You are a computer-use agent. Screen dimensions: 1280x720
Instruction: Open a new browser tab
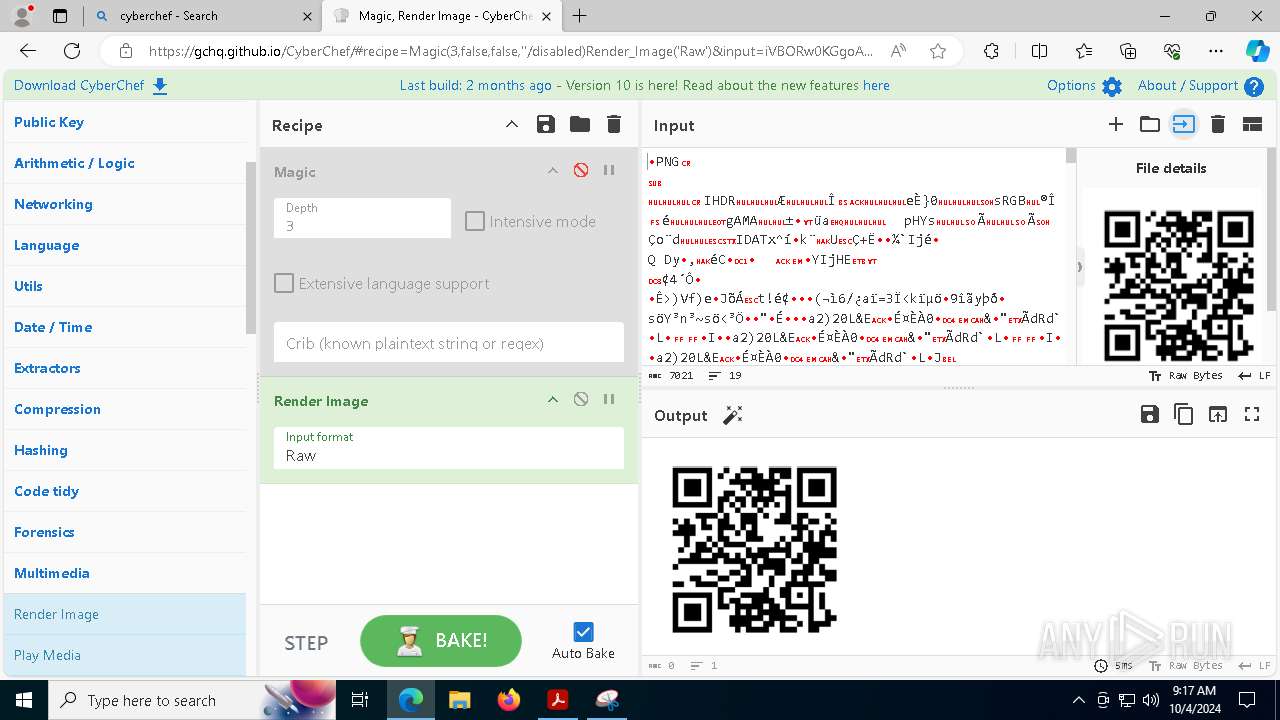[x=580, y=16]
